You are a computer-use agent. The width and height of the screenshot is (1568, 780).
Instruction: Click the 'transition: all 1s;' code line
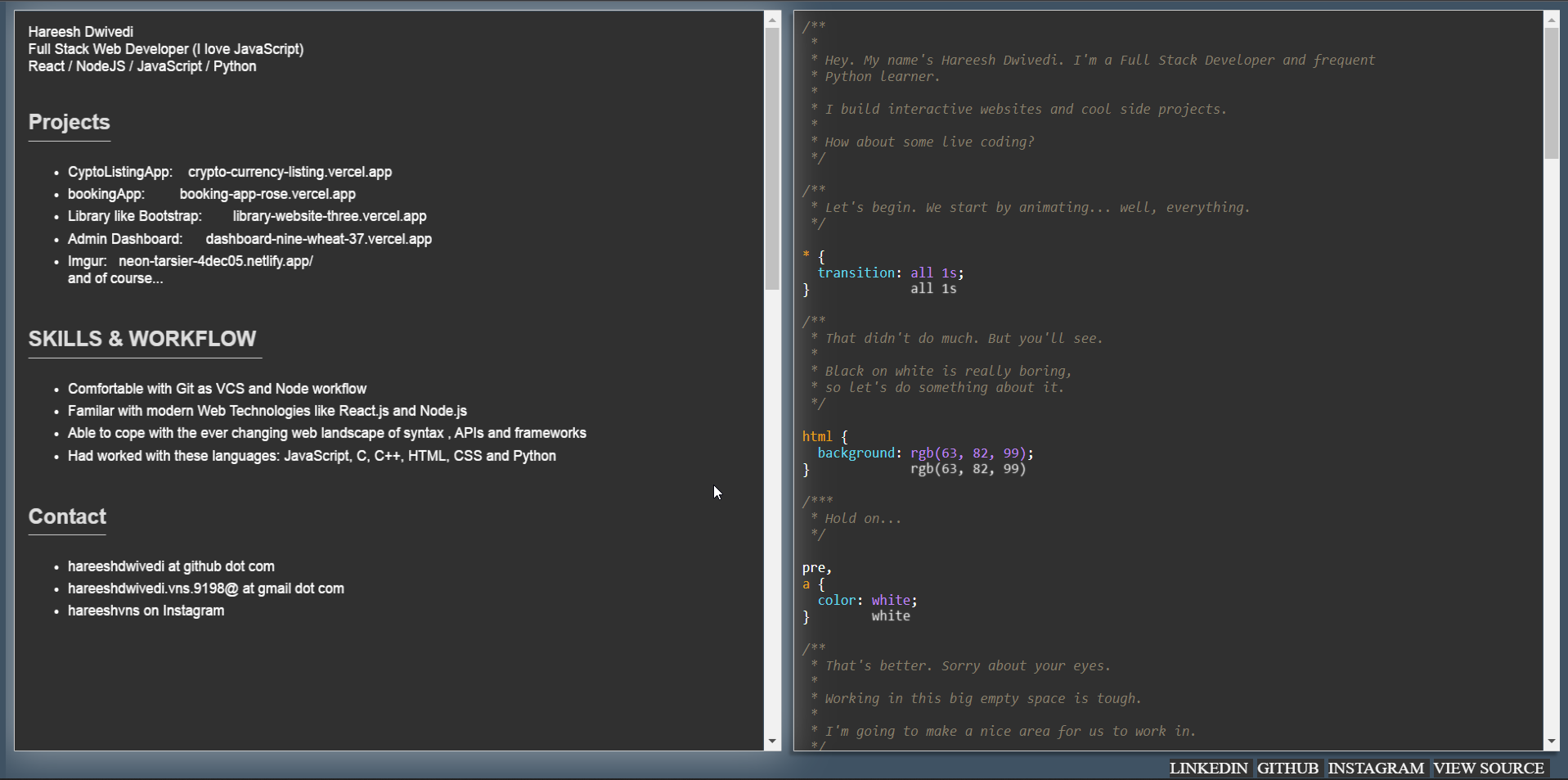coord(891,273)
